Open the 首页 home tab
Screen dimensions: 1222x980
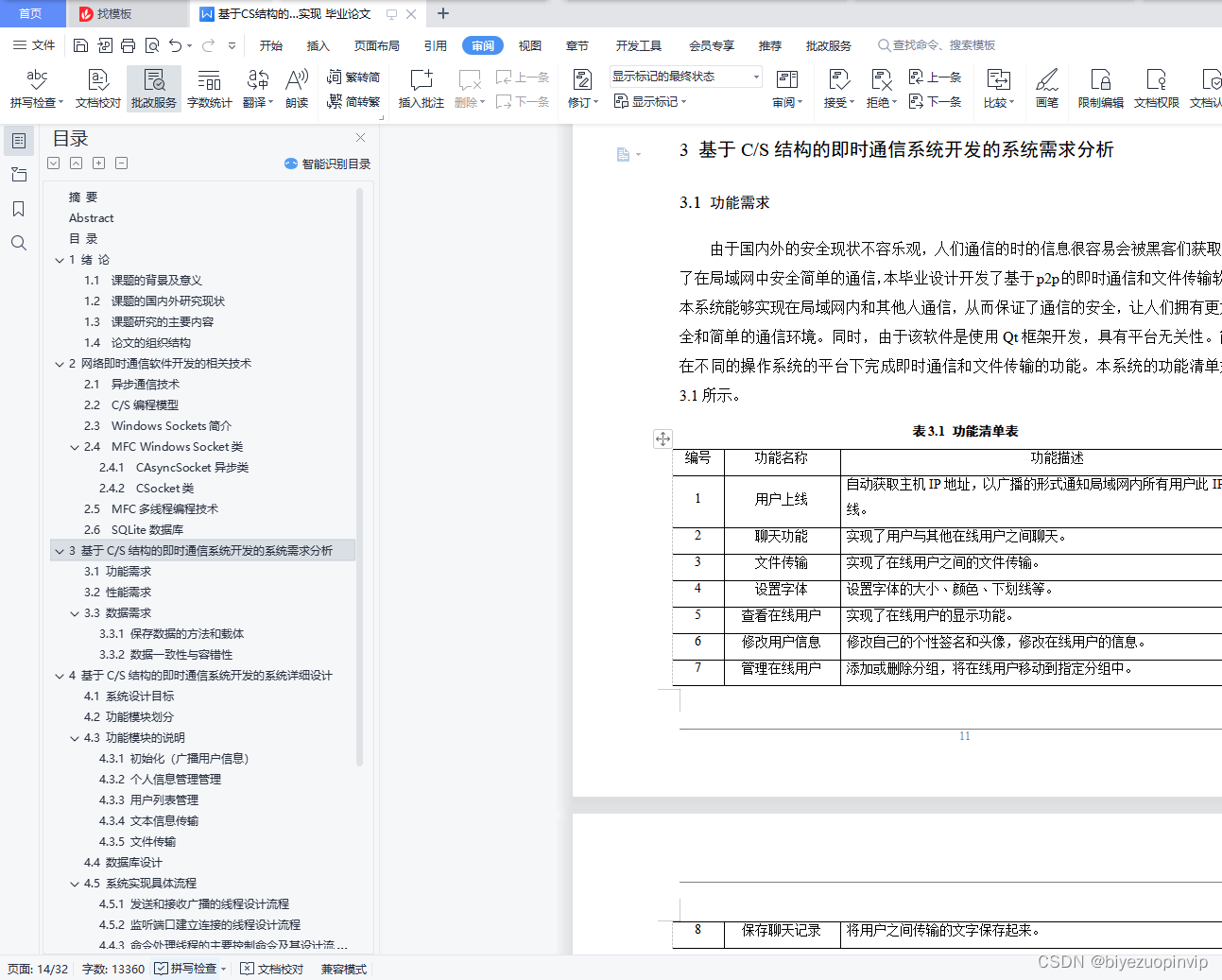click(31, 13)
